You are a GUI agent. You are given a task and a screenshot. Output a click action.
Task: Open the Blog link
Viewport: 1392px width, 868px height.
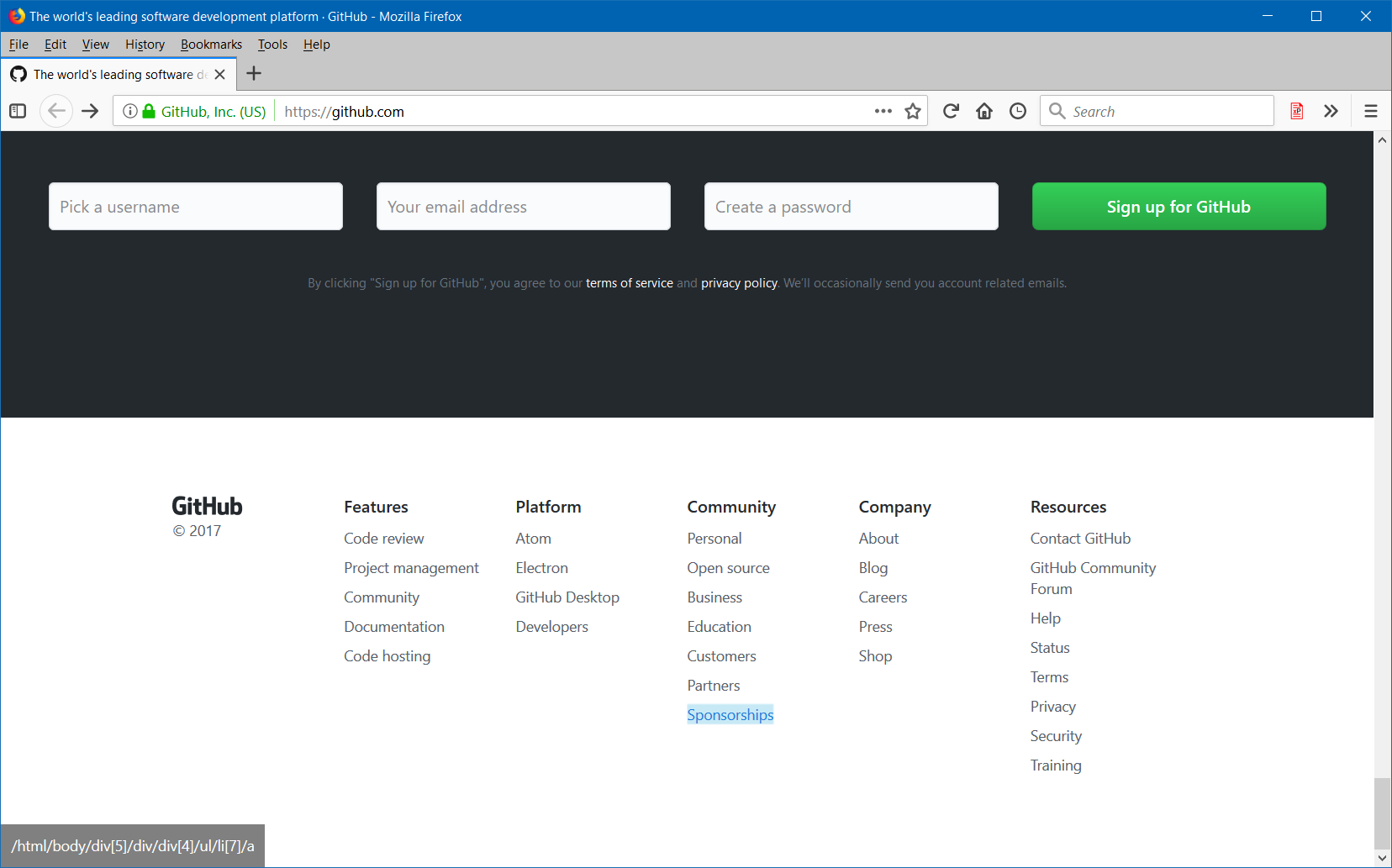click(873, 568)
